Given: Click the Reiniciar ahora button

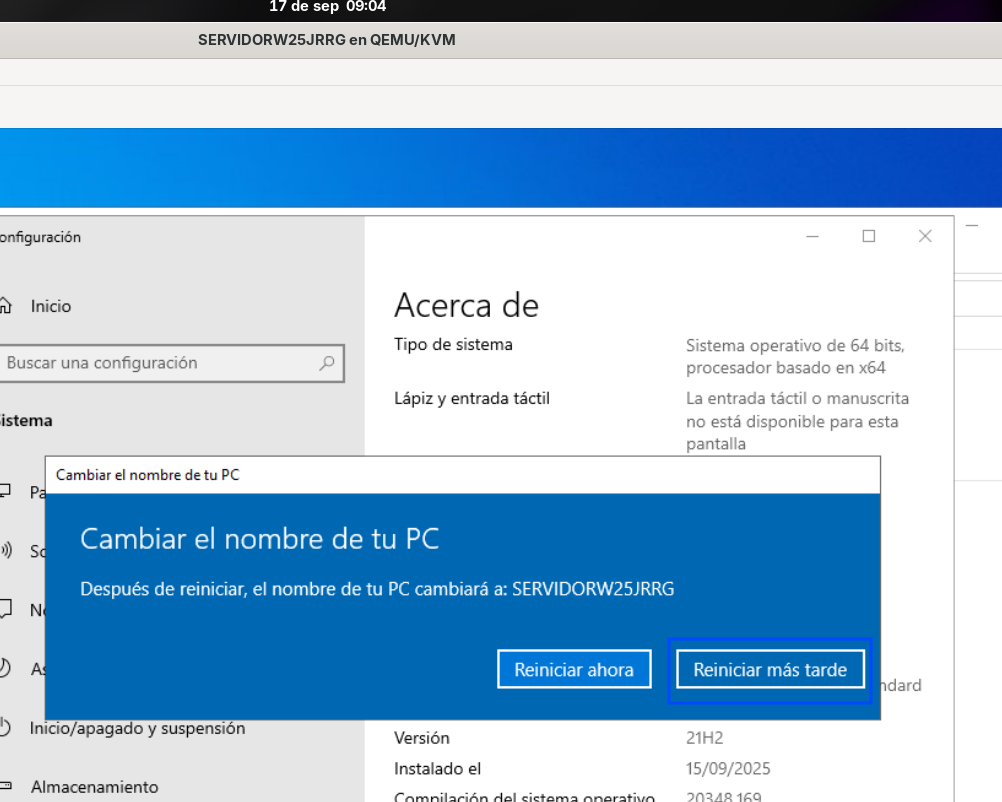Looking at the screenshot, I should [x=574, y=669].
